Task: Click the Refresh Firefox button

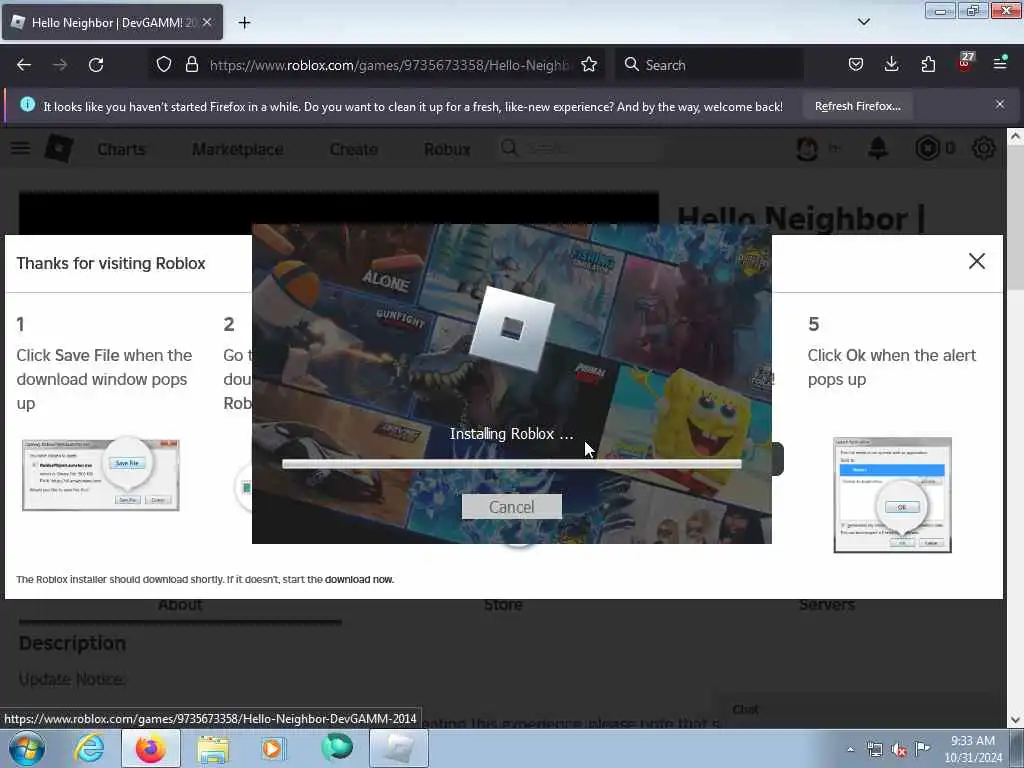Action: pyautogui.click(x=857, y=106)
